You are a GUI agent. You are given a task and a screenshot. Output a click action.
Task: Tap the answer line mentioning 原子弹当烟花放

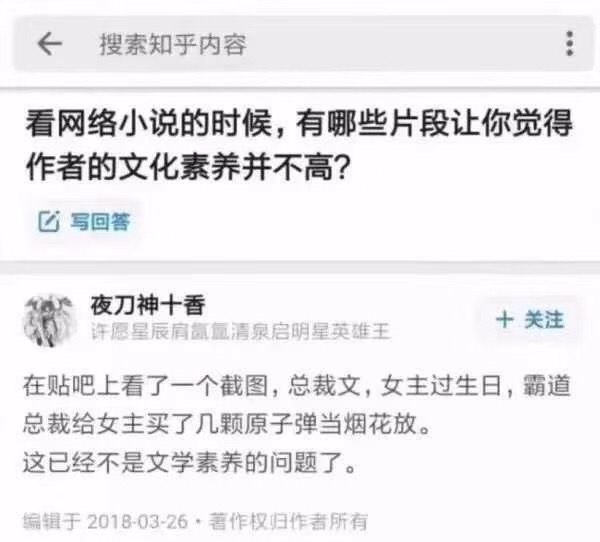[227, 424]
